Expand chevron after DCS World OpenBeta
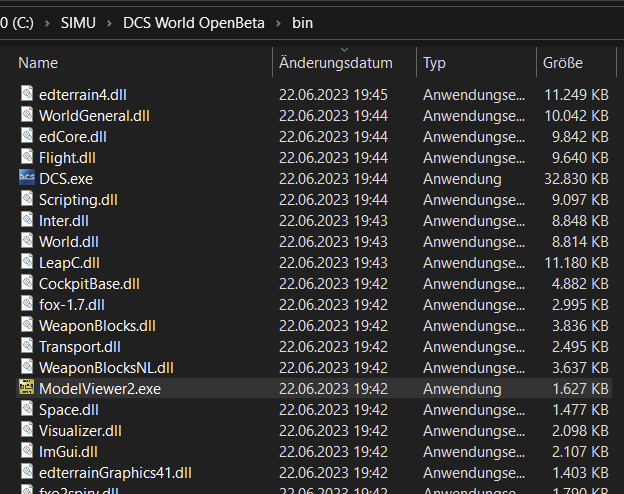The width and height of the screenshot is (624, 494). (278, 23)
